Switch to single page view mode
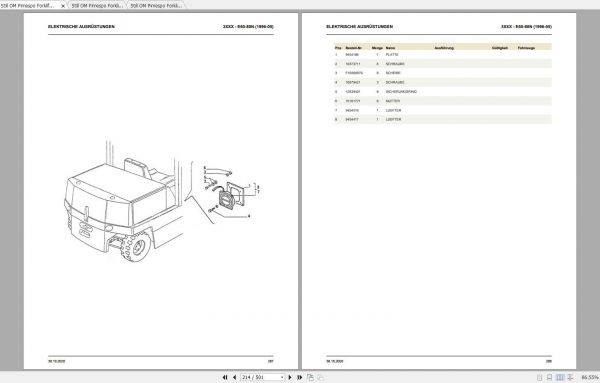Screen dimensions: 600x383 pos(540,377)
